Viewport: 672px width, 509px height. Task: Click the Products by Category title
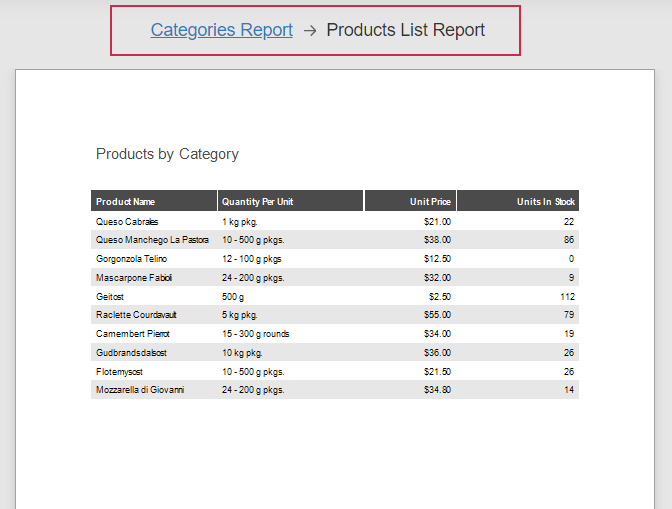tap(167, 154)
